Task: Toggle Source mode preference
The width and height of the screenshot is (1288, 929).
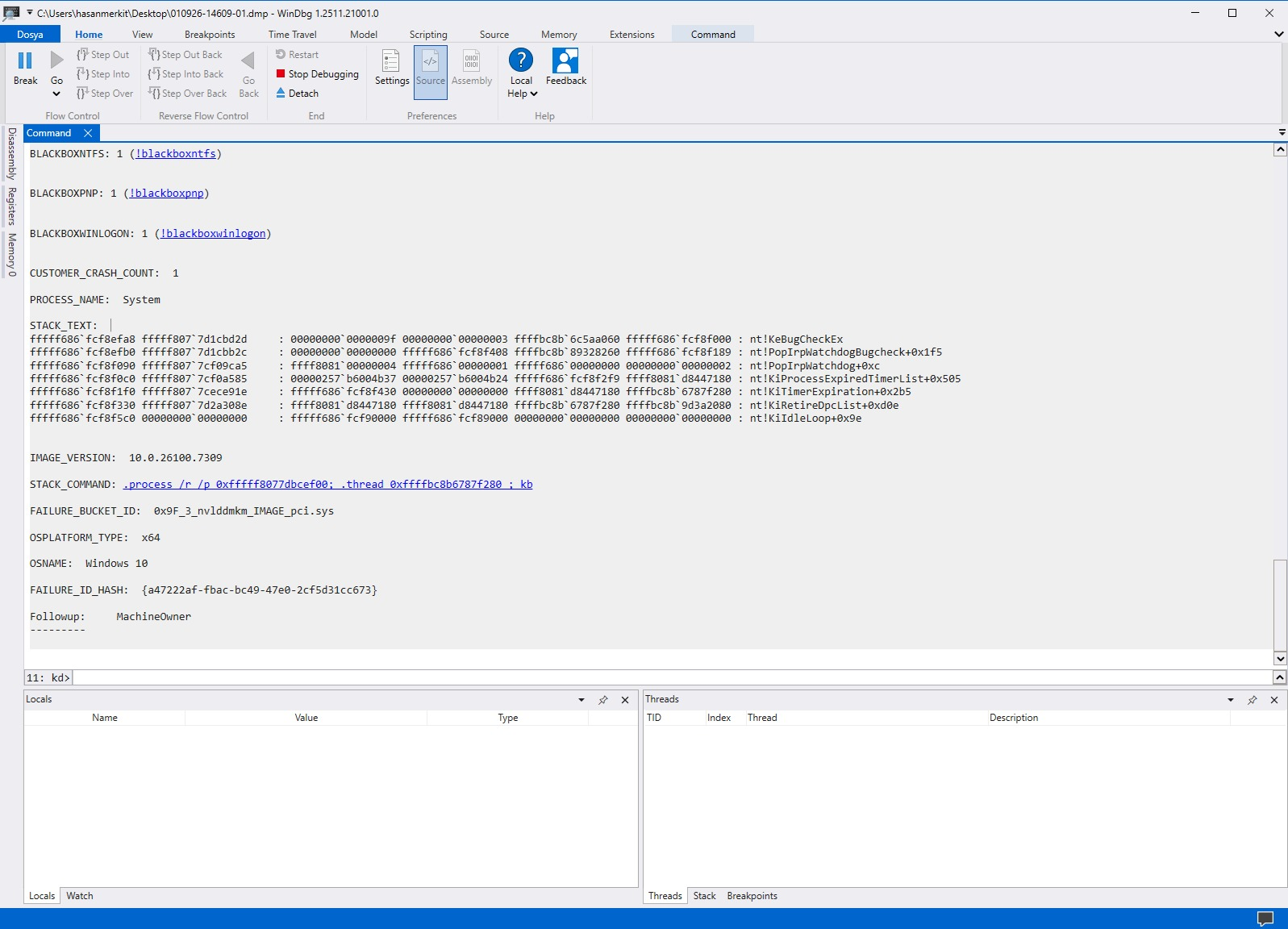Action: (x=431, y=73)
